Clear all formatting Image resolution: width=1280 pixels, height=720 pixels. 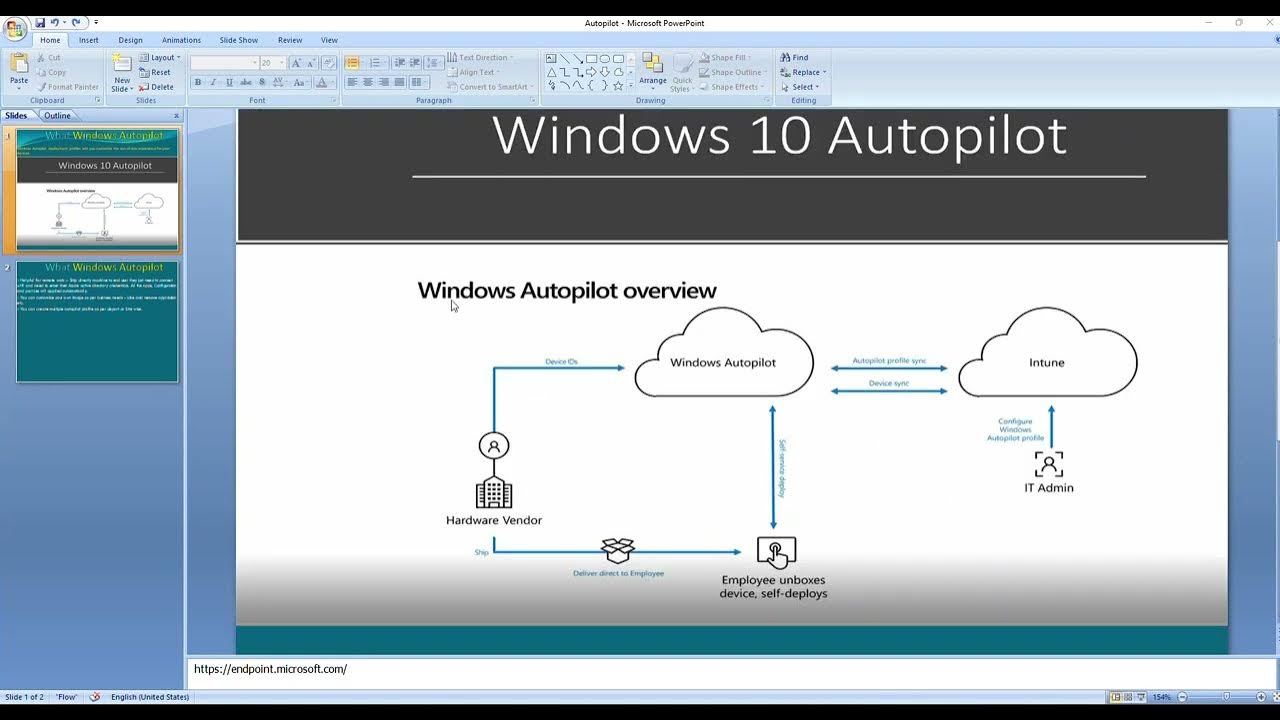pyautogui.click(x=329, y=62)
